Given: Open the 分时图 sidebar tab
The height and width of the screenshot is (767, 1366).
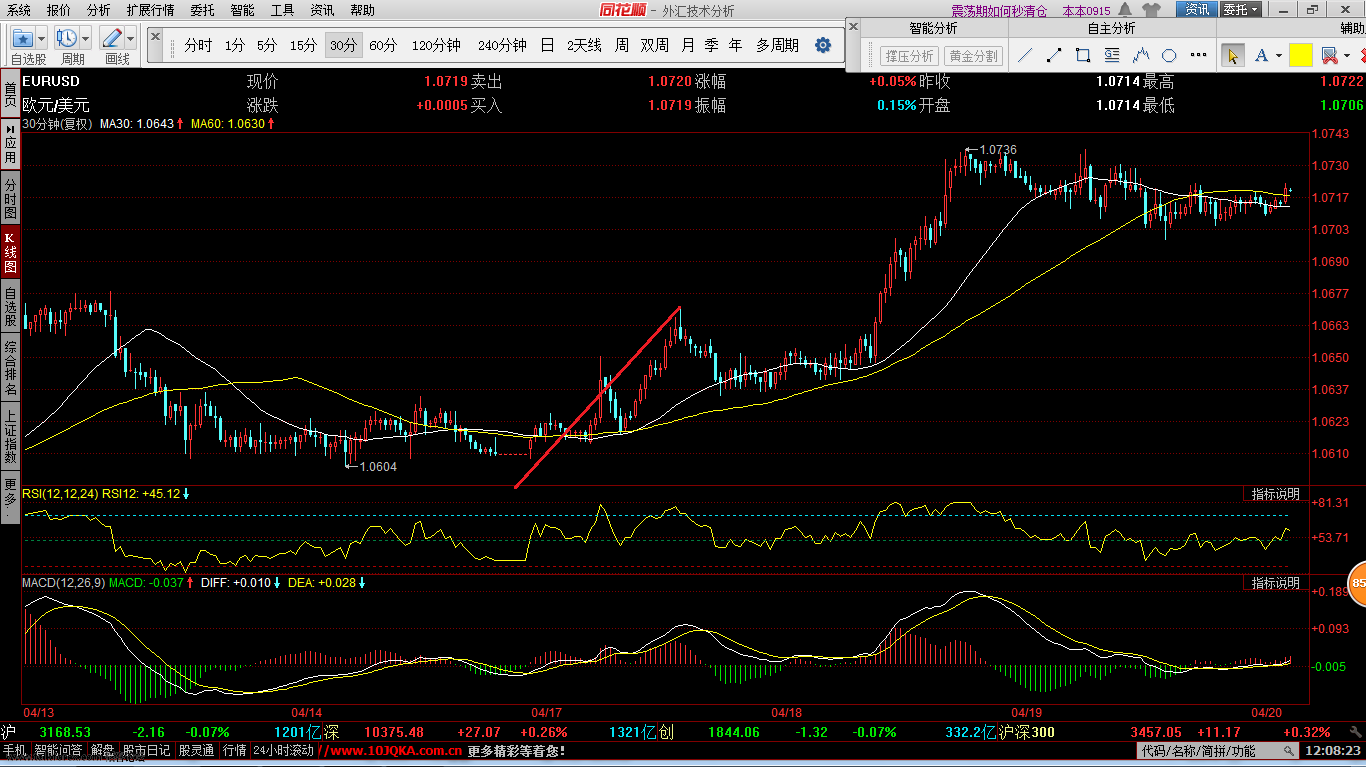Looking at the screenshot, I should tap(10, 197).
